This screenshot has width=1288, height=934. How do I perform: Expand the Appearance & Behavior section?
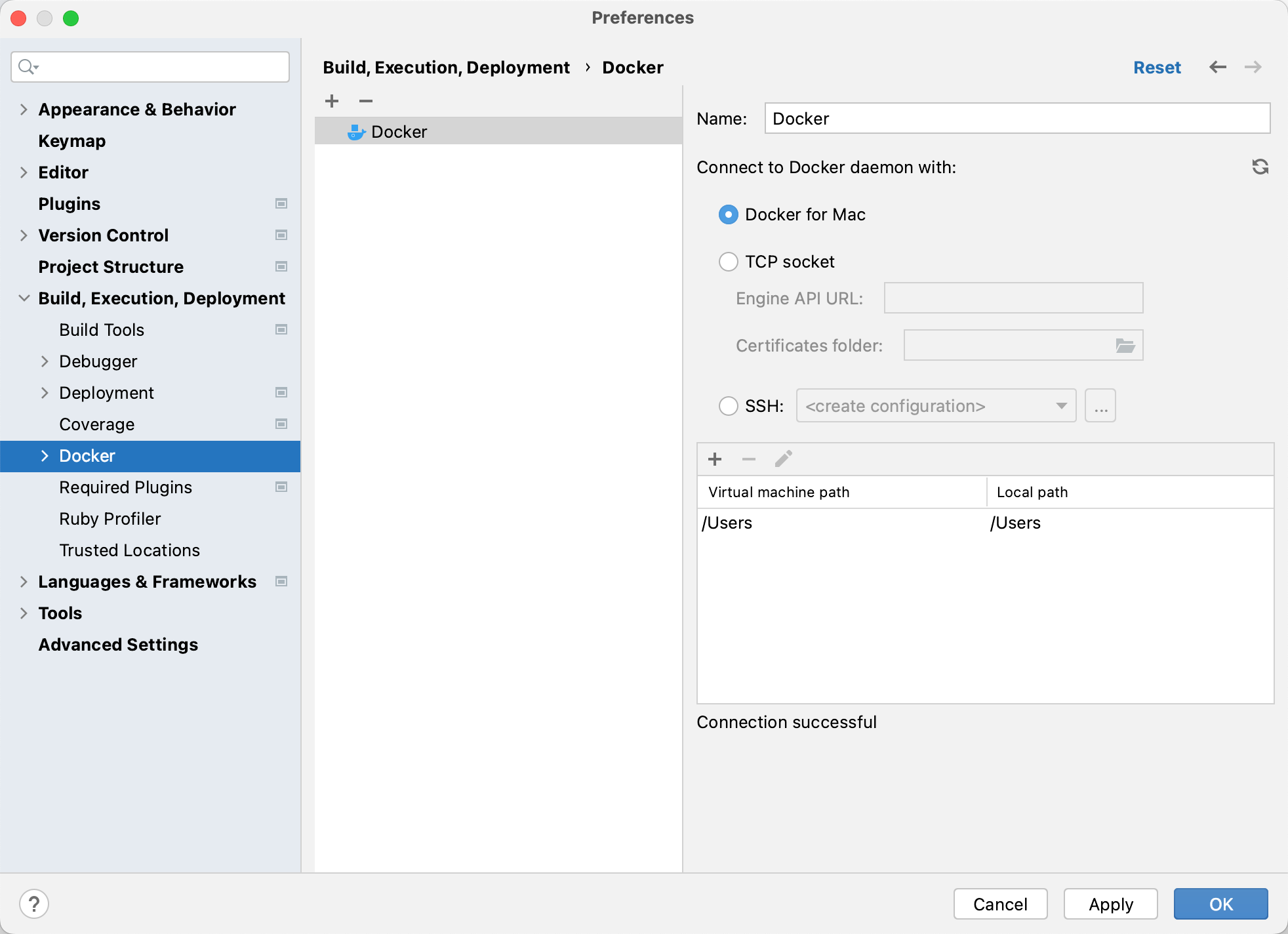pyautogui.click(x=23, y=110)
